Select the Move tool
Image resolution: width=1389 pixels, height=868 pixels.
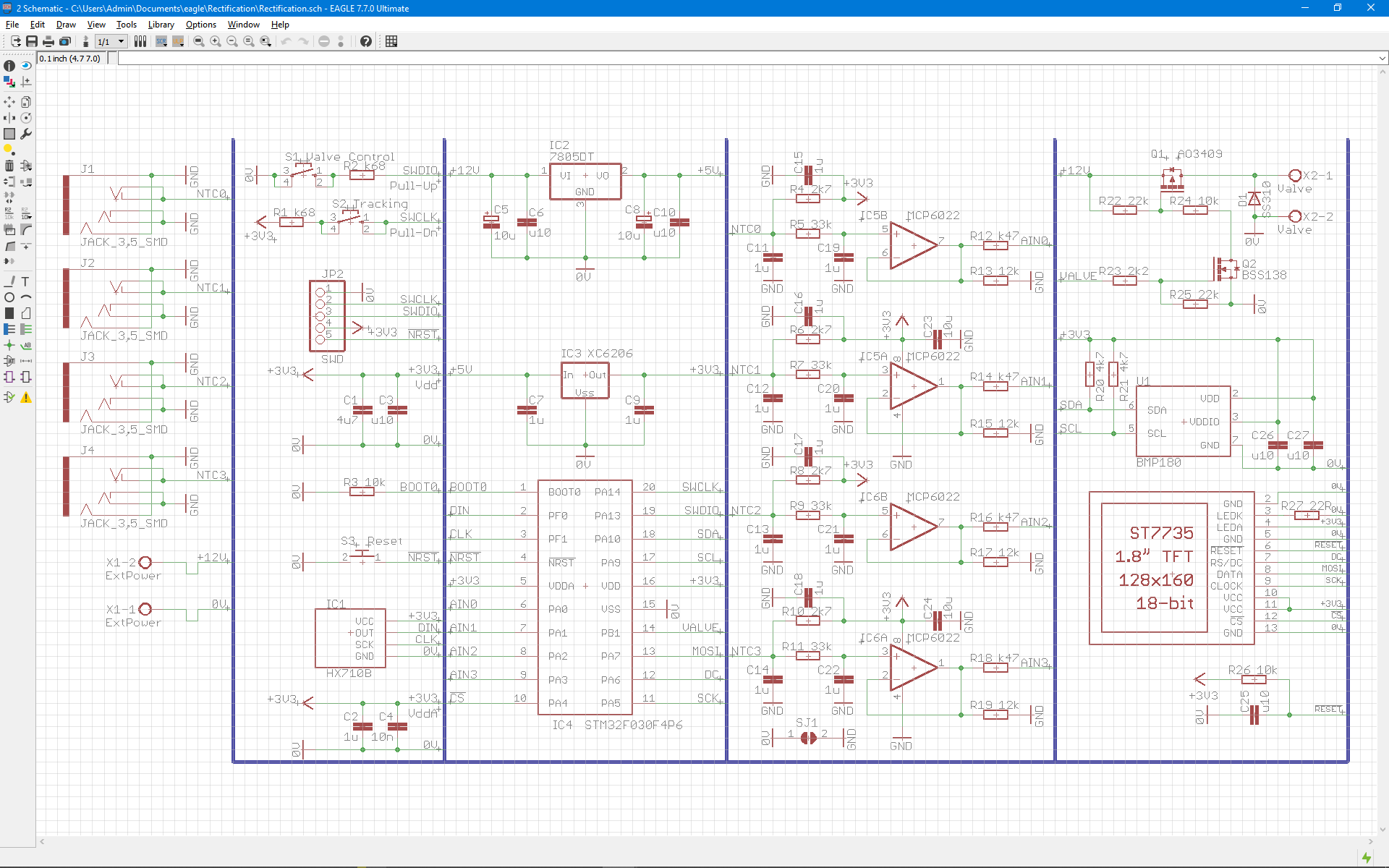(x=9, y=102)
